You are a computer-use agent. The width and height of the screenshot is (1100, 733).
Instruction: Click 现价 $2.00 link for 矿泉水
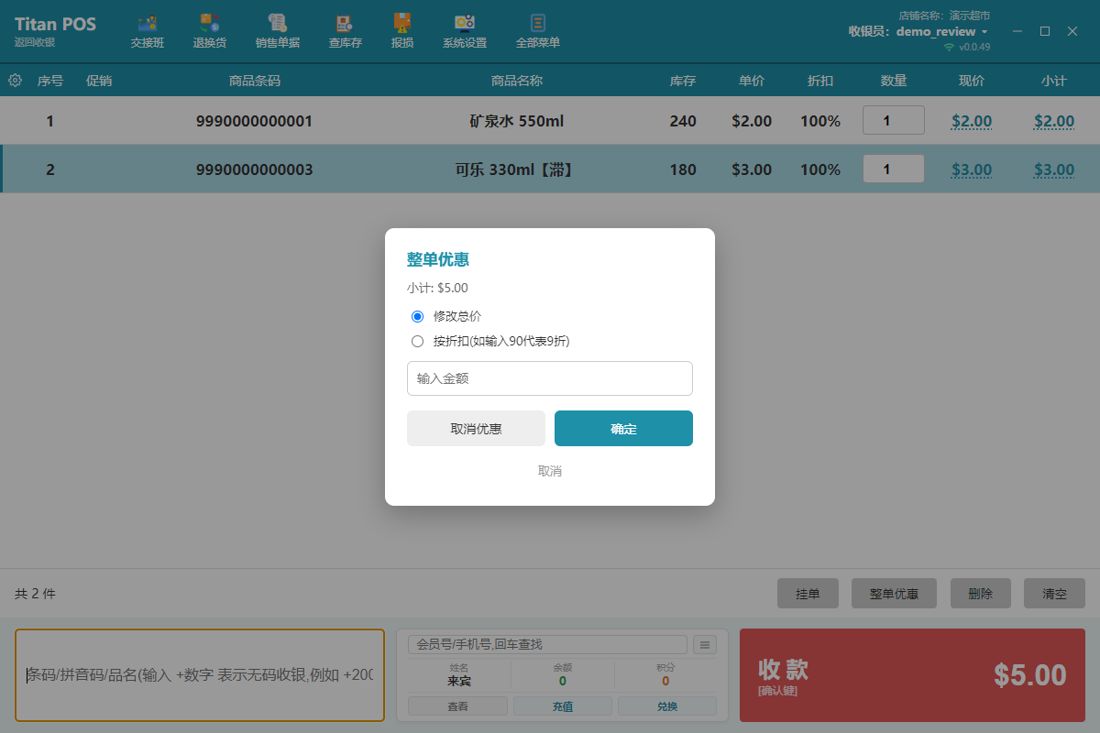(x=971, y=121)
